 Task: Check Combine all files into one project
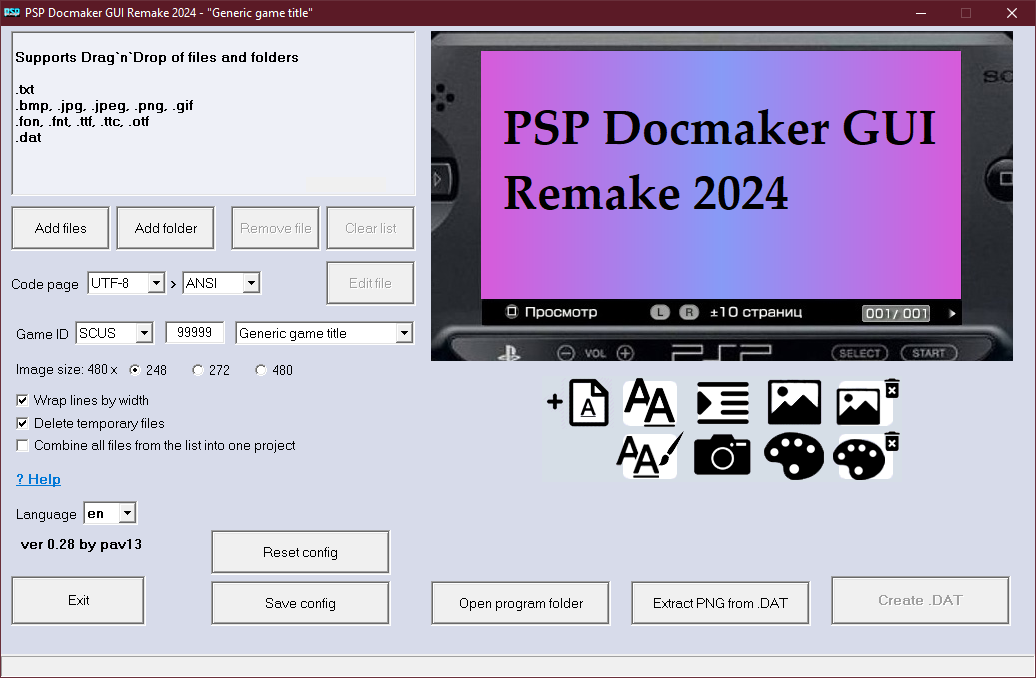coord(22,446)
